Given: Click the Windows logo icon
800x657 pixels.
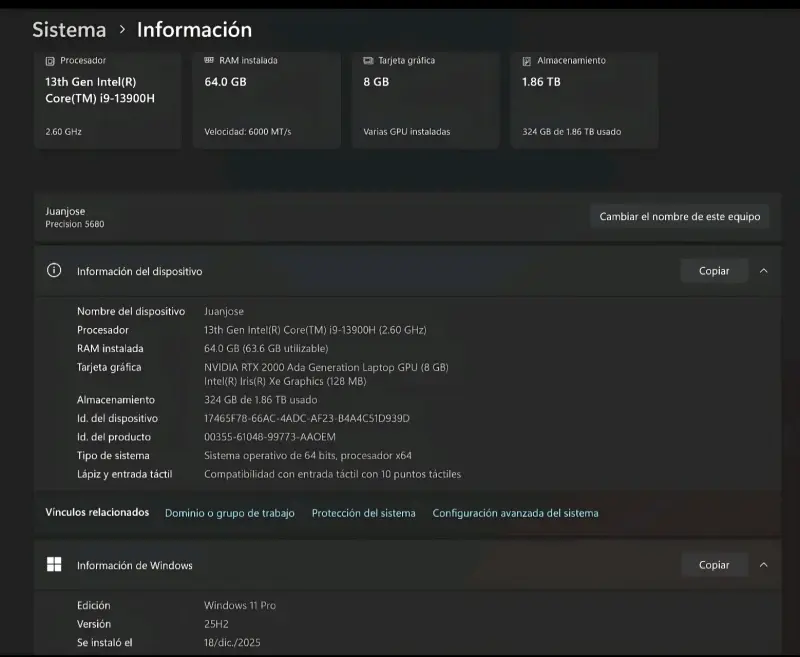Looking at the screenshot, I should [54, 564].
